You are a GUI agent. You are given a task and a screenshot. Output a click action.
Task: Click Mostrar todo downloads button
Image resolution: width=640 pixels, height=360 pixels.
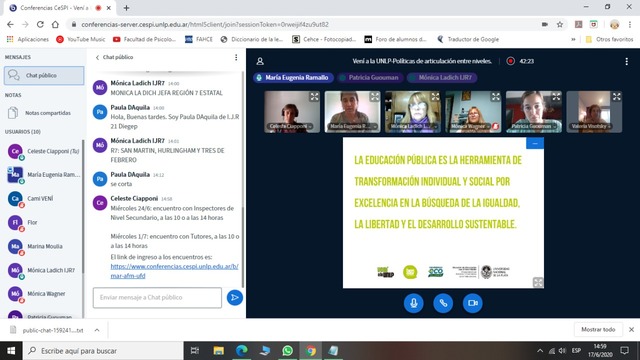(598, 329)
